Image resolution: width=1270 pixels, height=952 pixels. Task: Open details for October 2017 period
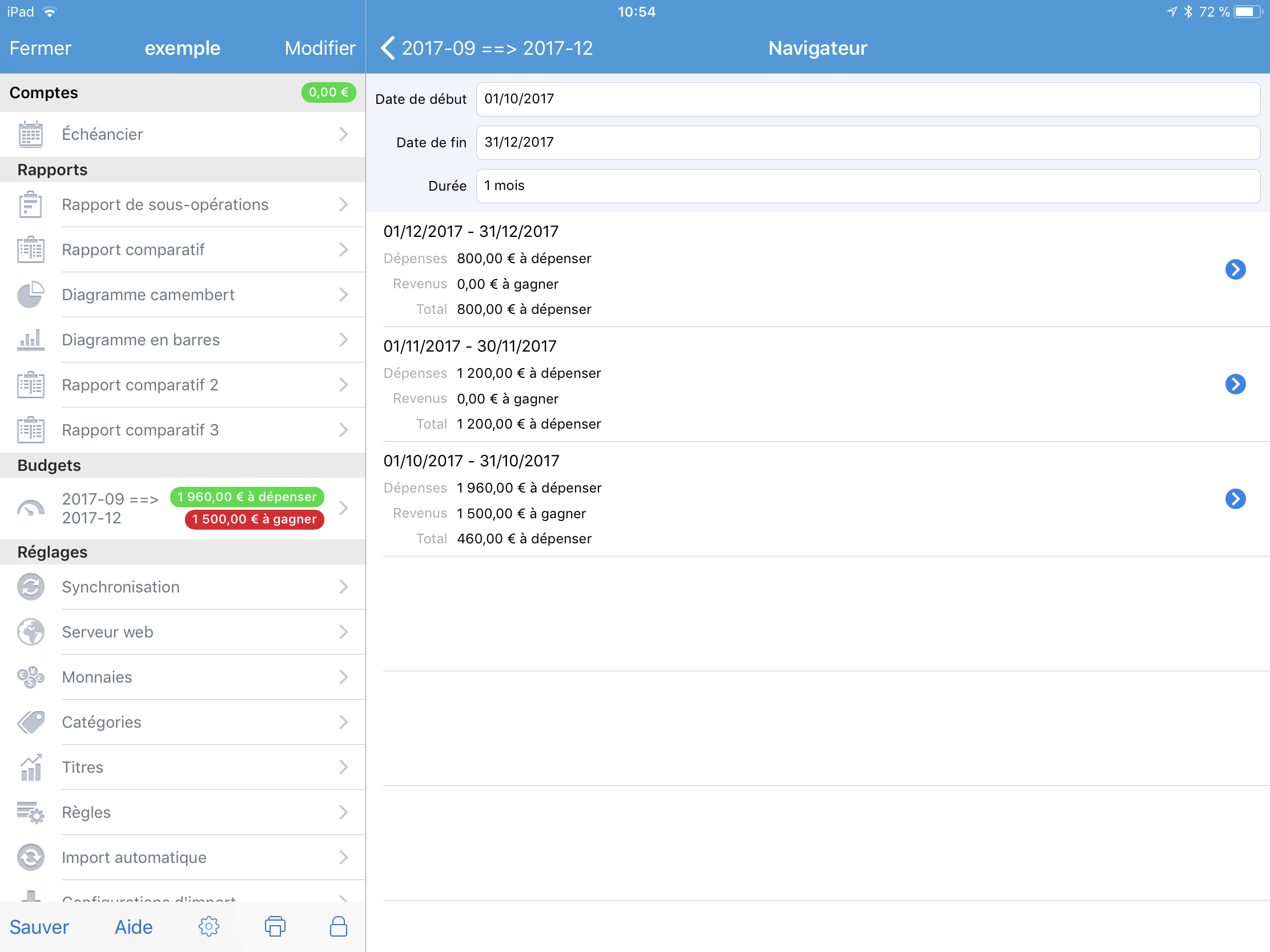(x=1235, y=499)
